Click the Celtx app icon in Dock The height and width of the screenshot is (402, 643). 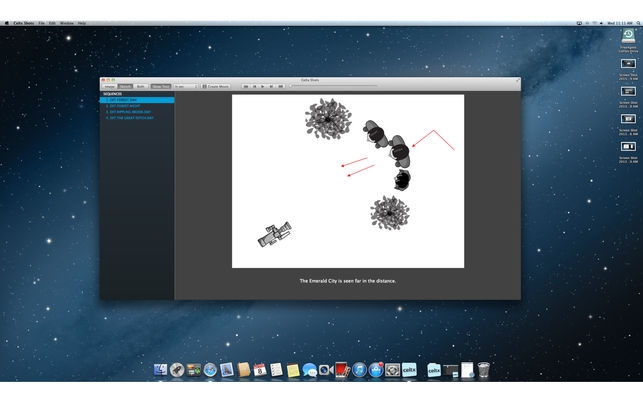409,370
